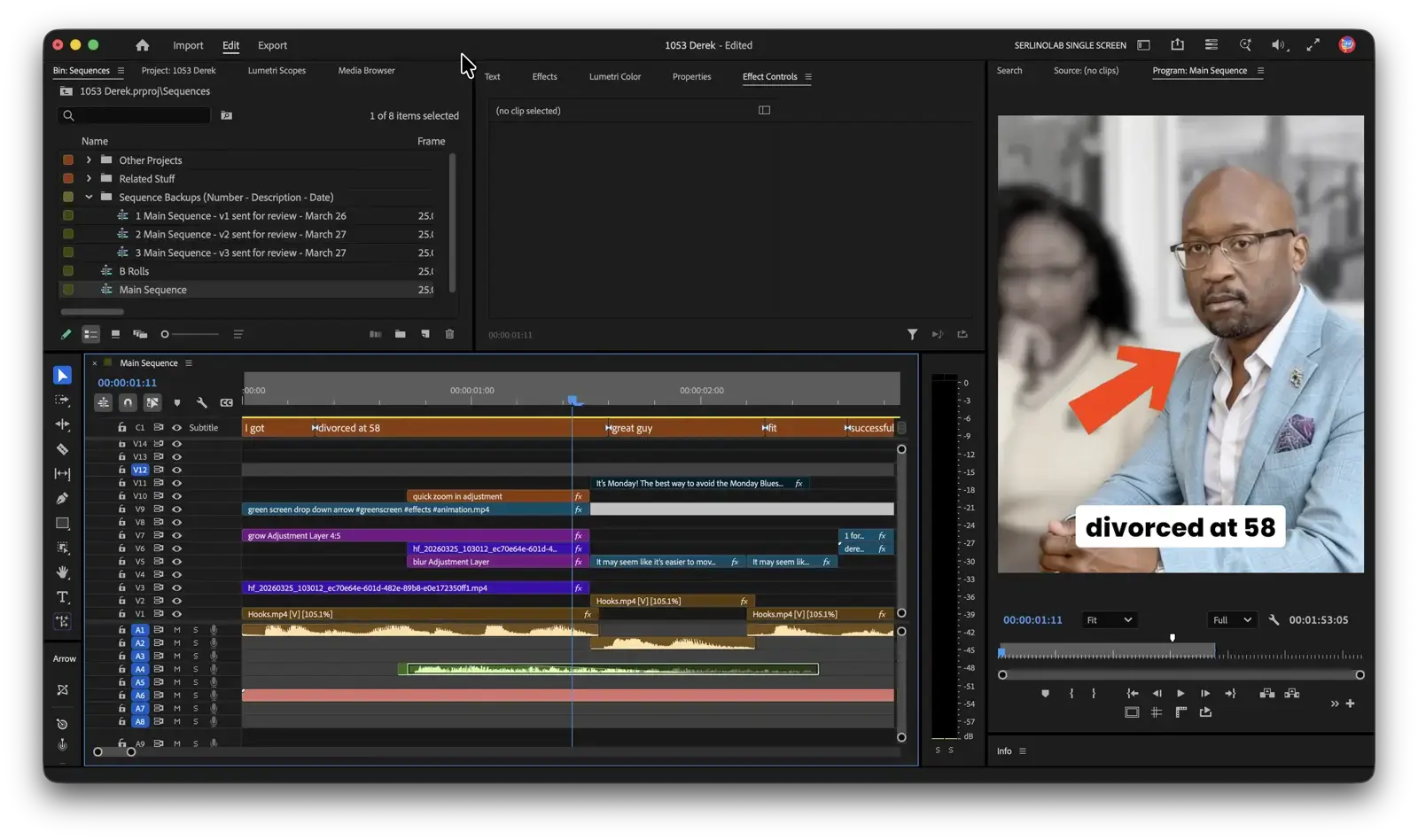
Task: Select the Razor tool
Action: (62, 449)
